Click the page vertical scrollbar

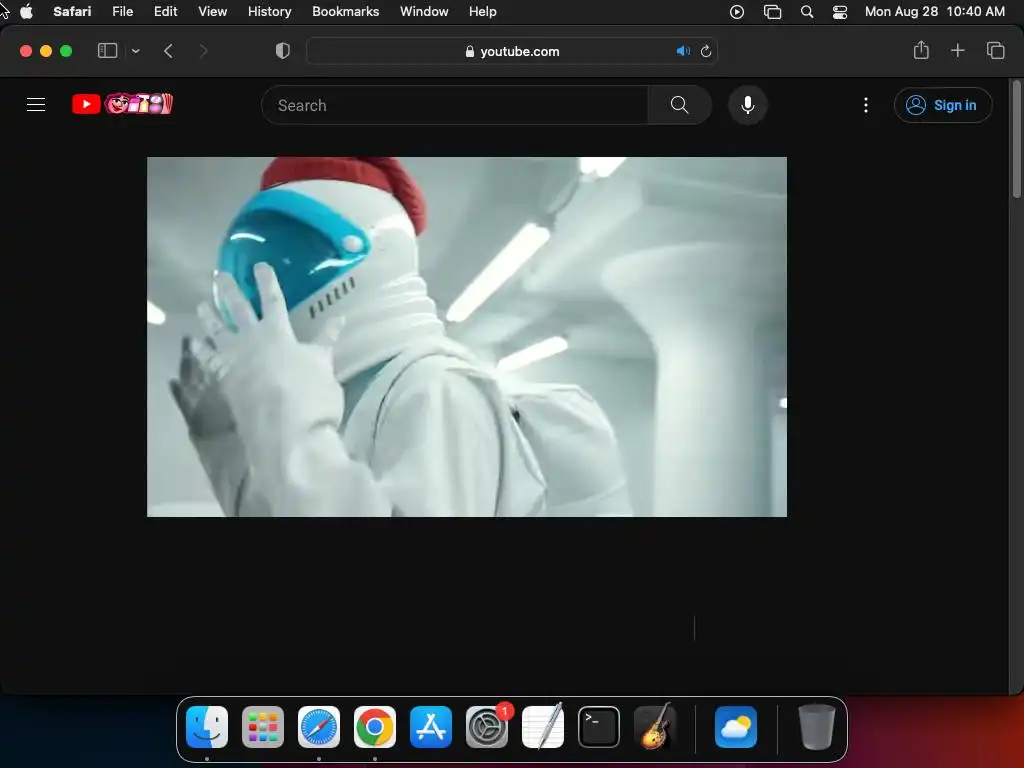pyautogui.click(x=1016, y=139)
